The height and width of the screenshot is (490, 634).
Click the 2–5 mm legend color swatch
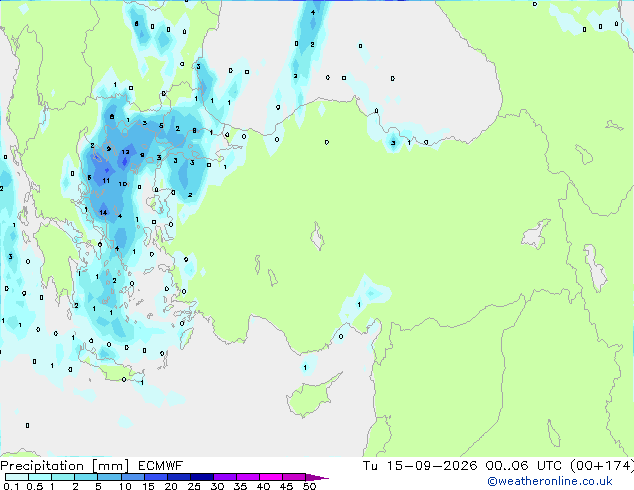click(87, 477)
